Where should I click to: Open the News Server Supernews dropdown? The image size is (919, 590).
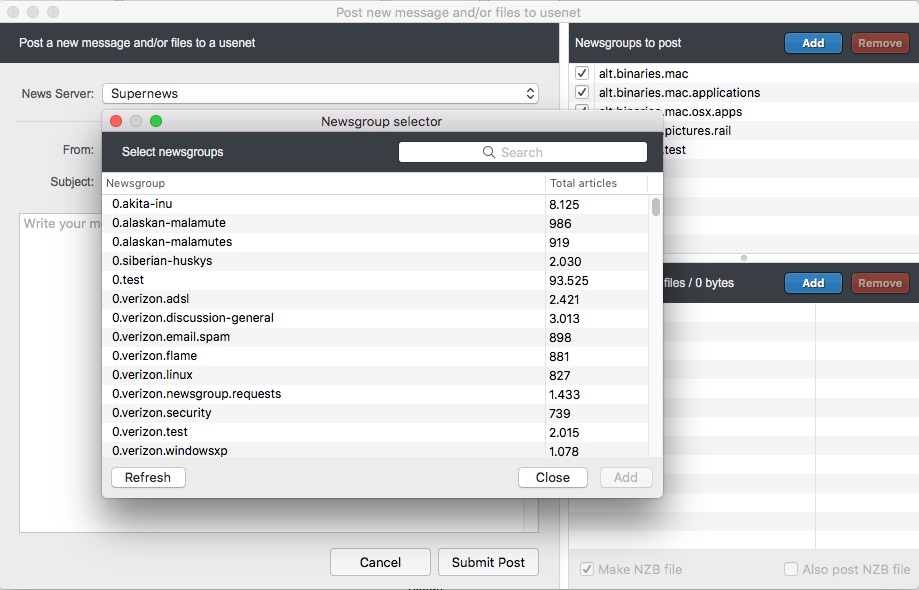point(320,94)
